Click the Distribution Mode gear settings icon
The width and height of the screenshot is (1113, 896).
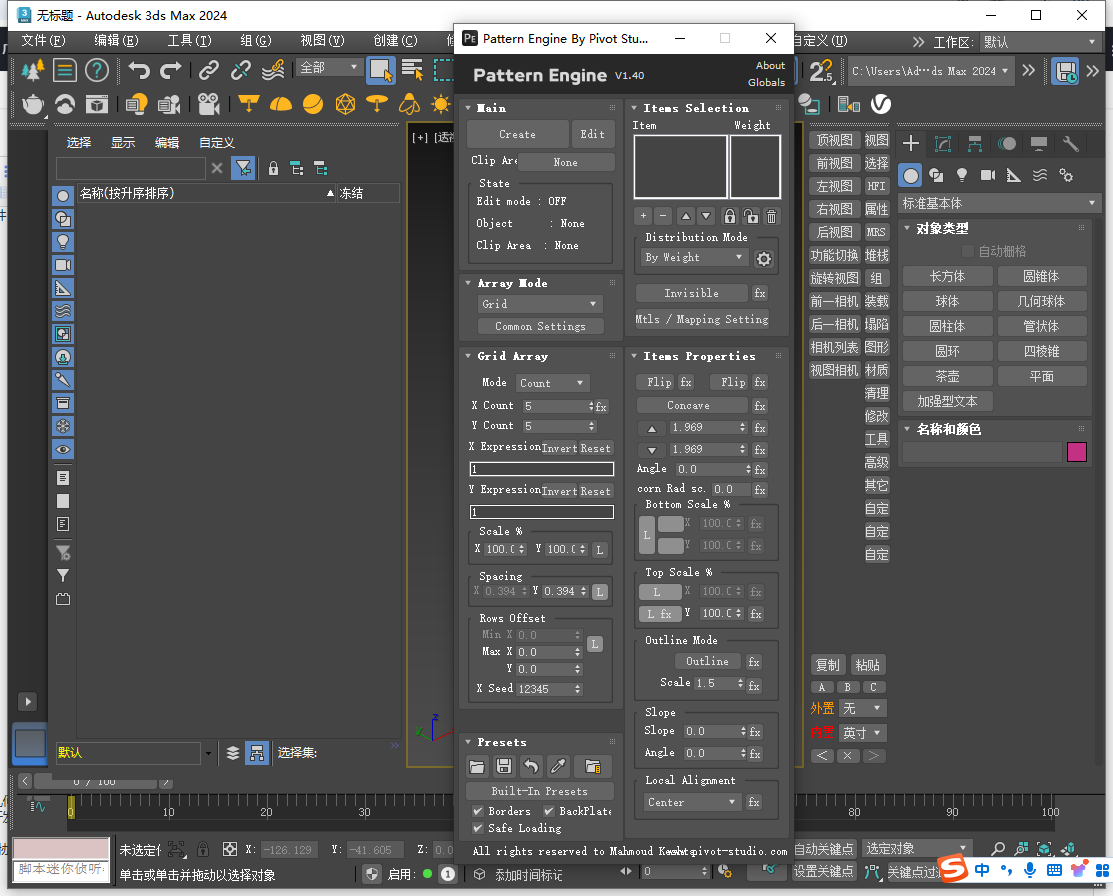(x=764, y=259)
